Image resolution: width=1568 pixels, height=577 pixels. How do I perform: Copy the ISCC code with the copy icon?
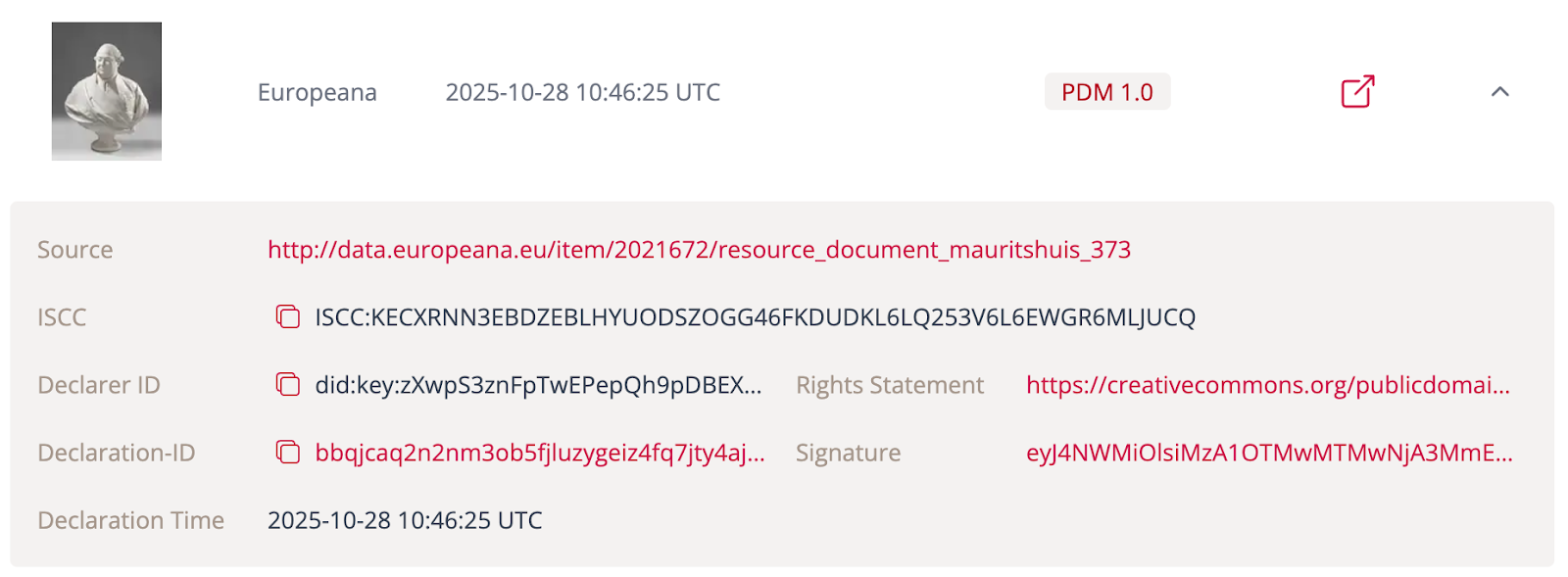click(x=287, y=317)
